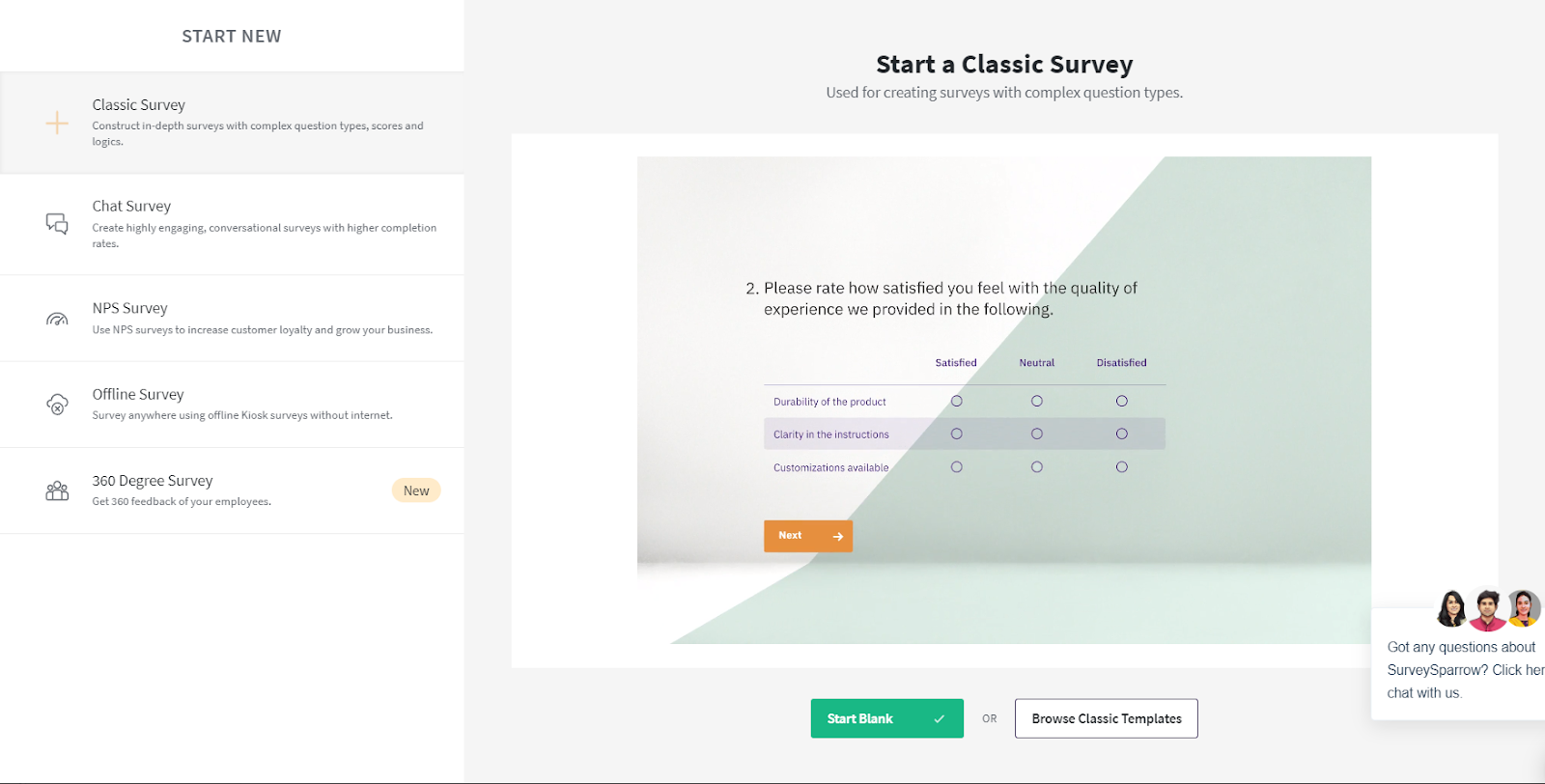Click the Chat Survey speech bubbles icon
This screenshot has height=784, width=1545.
point(57,224)
